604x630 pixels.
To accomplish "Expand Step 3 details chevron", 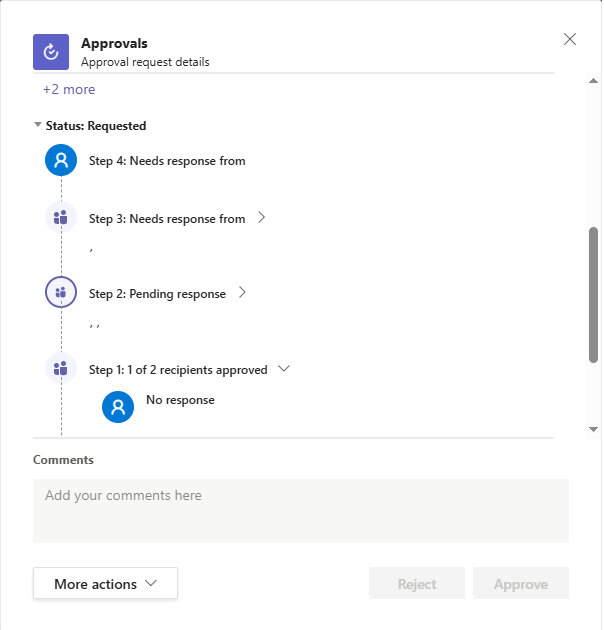I will coord(262,218).
